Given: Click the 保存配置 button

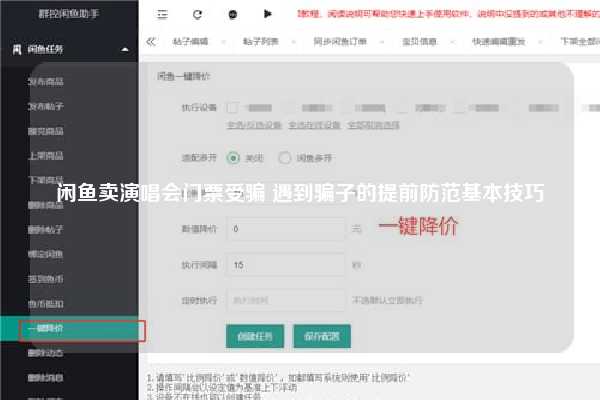Looking at the screenshot, I should [x=322, y=336].
